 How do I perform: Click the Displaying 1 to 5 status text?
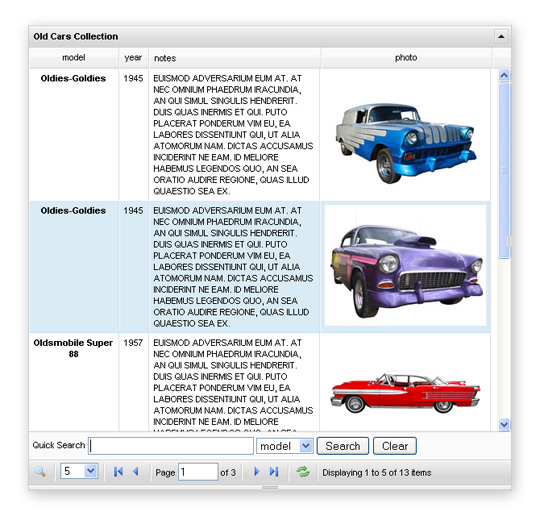coord(376,473)
